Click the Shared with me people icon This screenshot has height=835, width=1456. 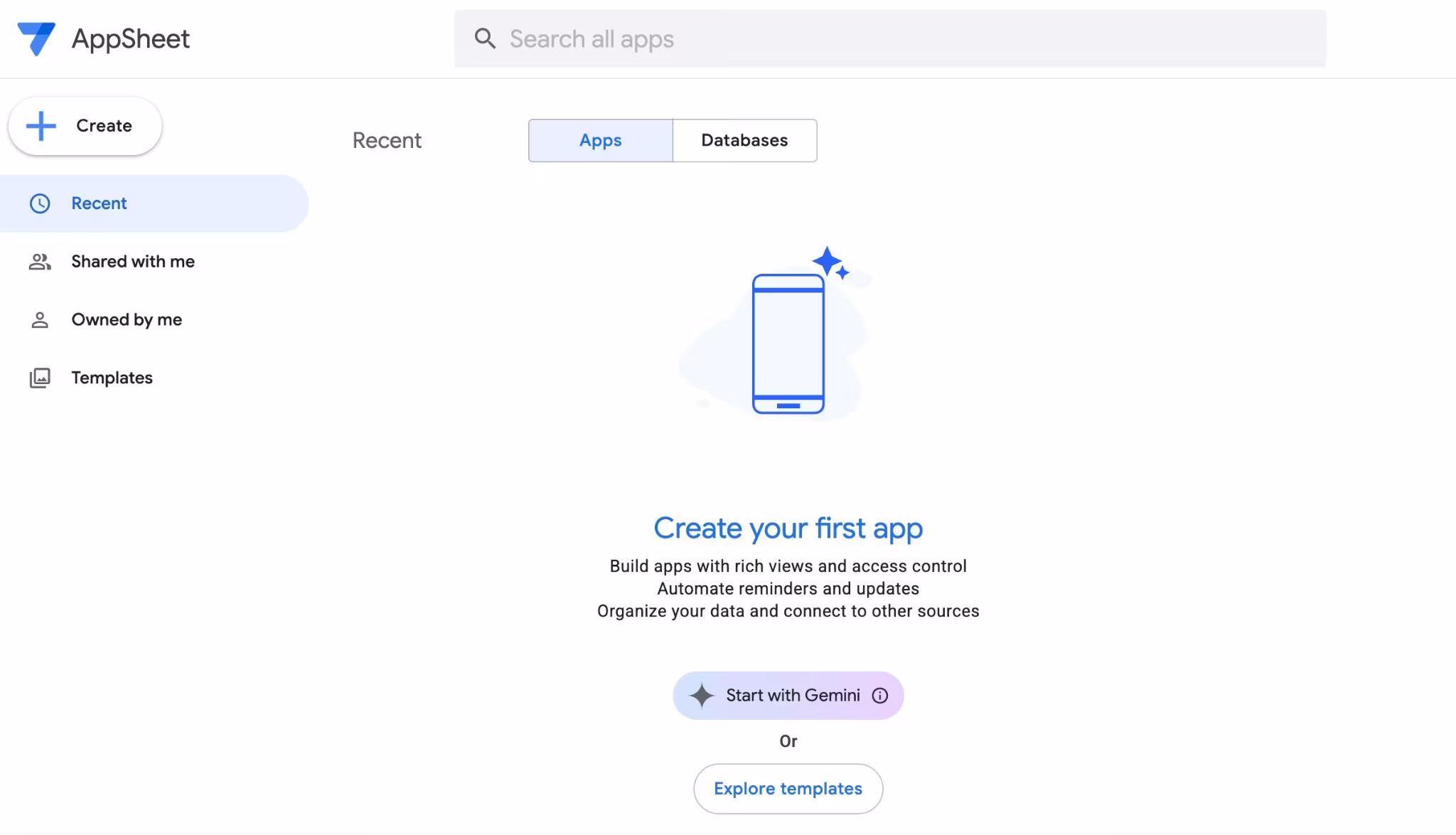click(x=40, y=262)
